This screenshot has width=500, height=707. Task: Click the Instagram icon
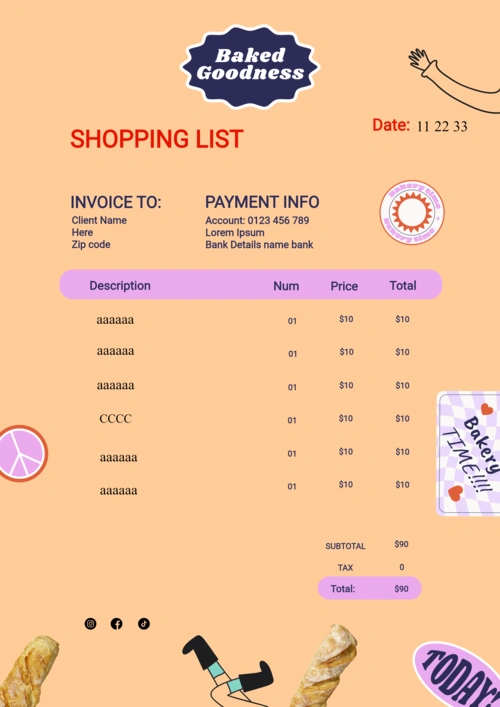(x=91, y=624)
